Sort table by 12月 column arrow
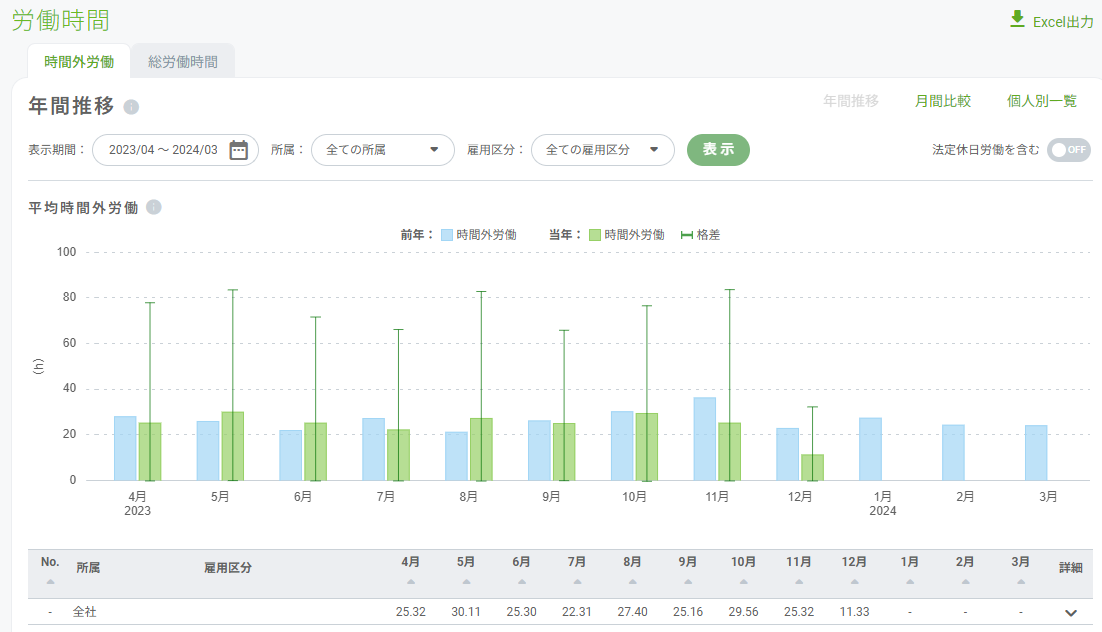The image size is (1102, 632). click(x=854, y=581)
